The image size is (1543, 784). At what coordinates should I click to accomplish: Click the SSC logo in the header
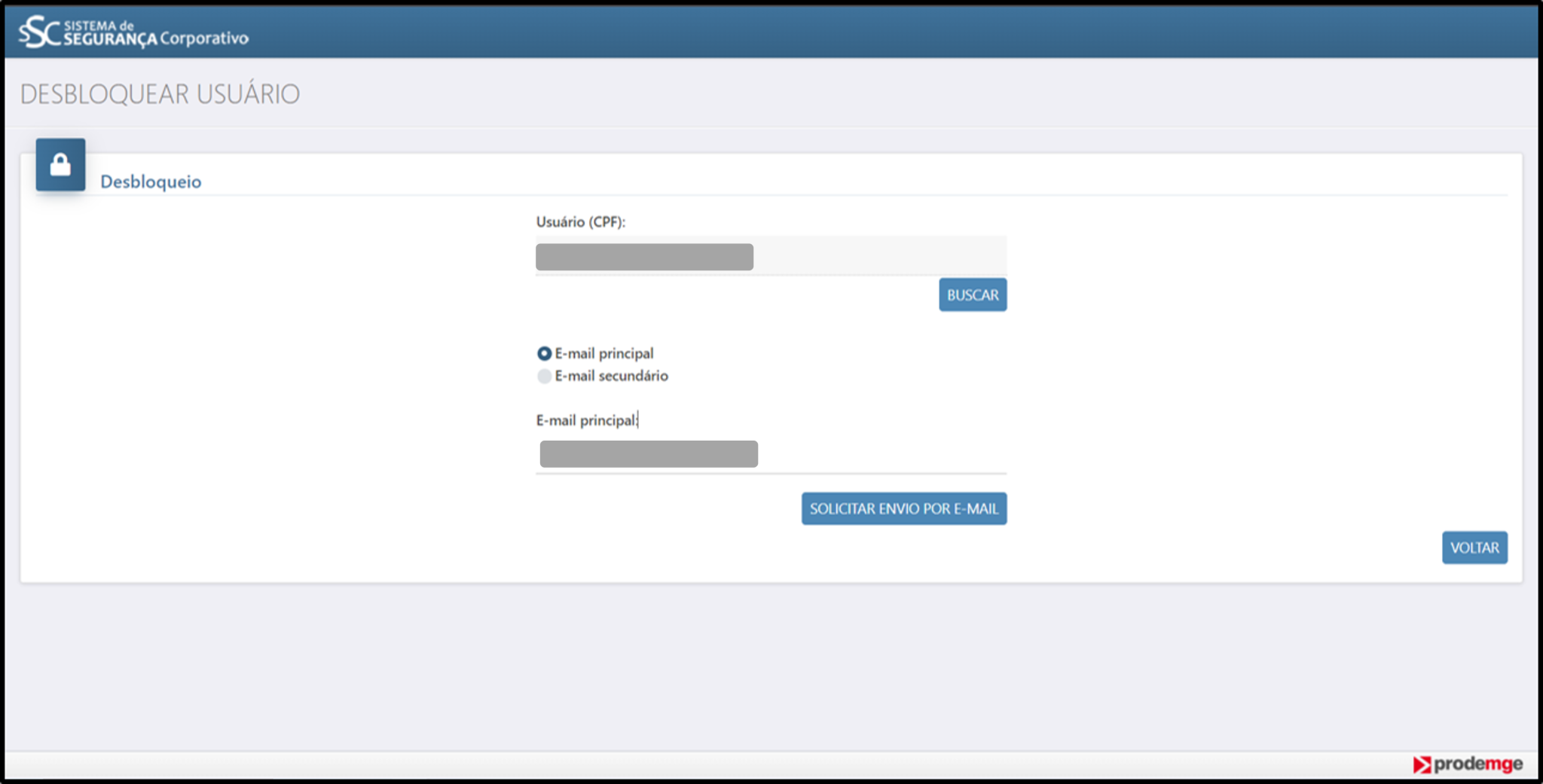[x=39, y=32]
